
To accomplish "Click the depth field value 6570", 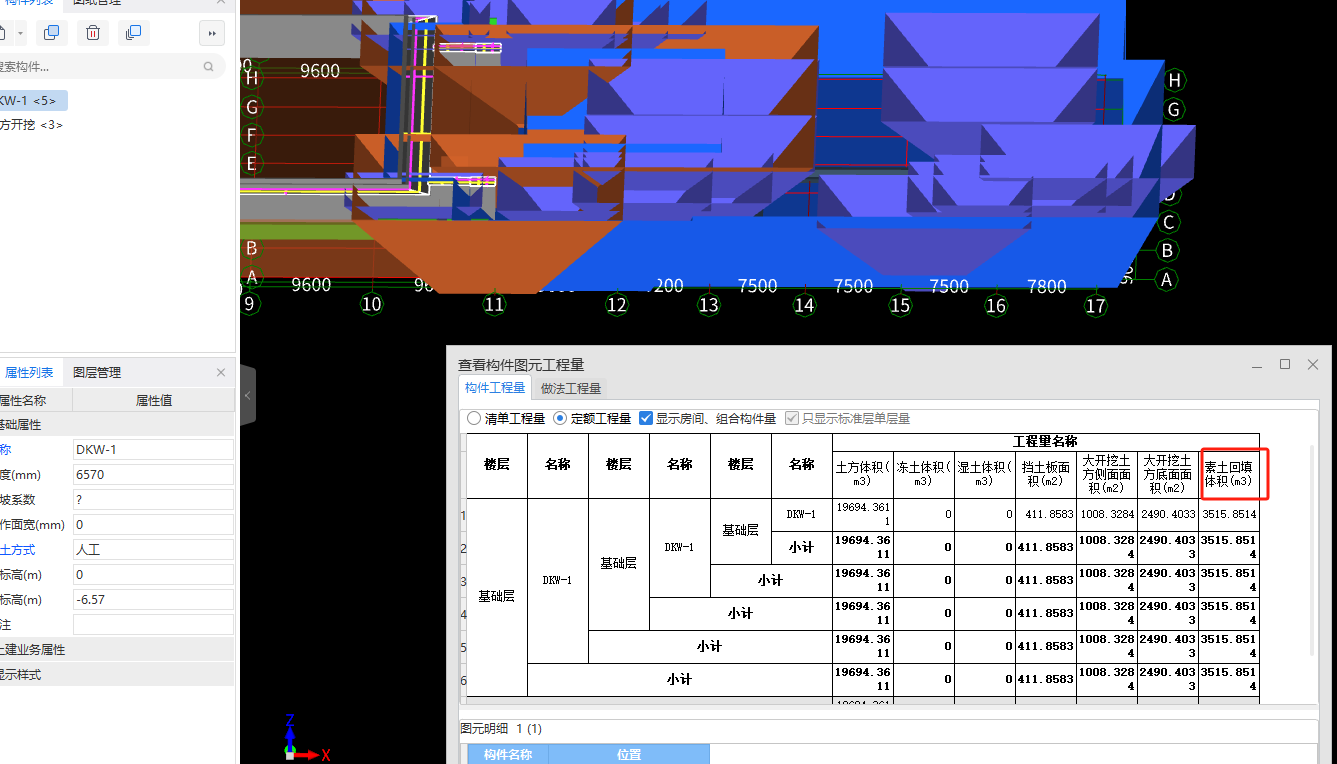I will click(153, 475).
